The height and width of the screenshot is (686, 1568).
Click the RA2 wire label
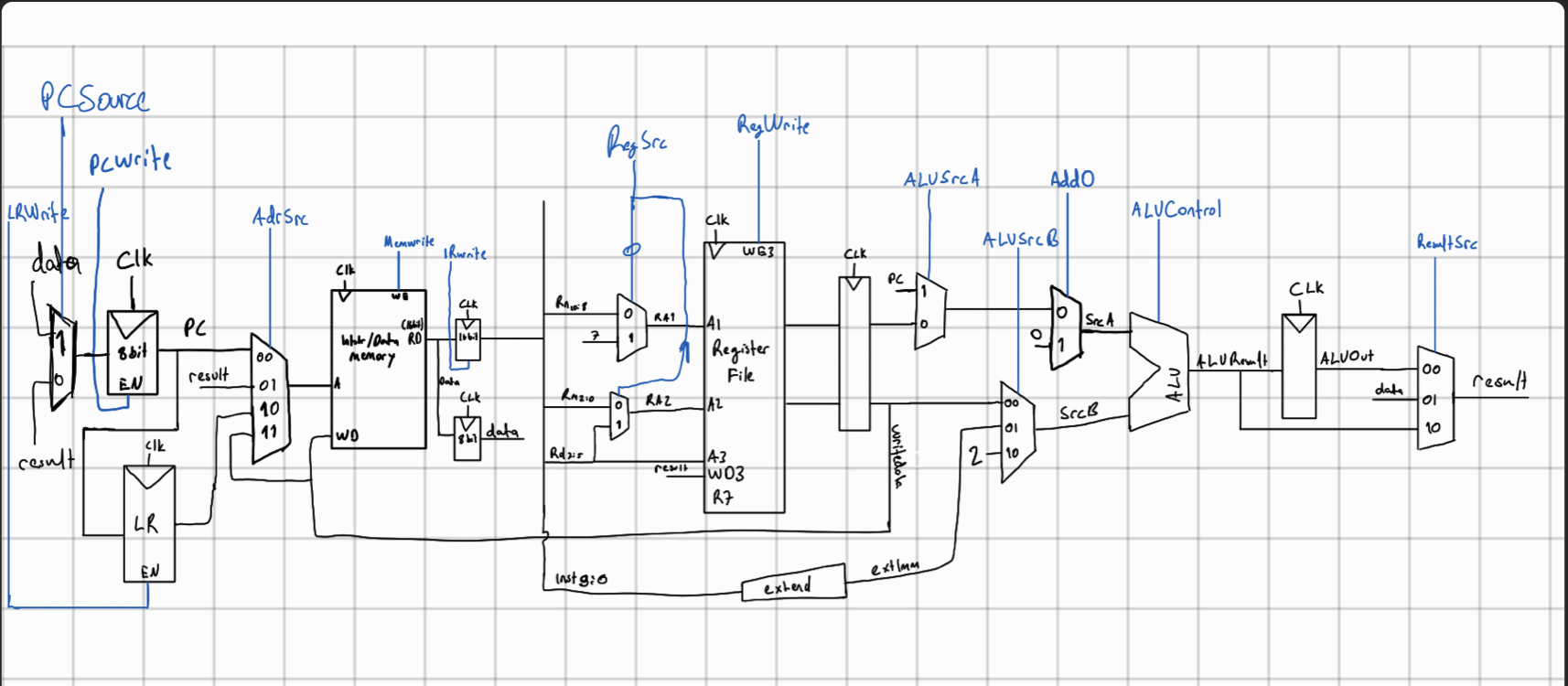(658, 401)
